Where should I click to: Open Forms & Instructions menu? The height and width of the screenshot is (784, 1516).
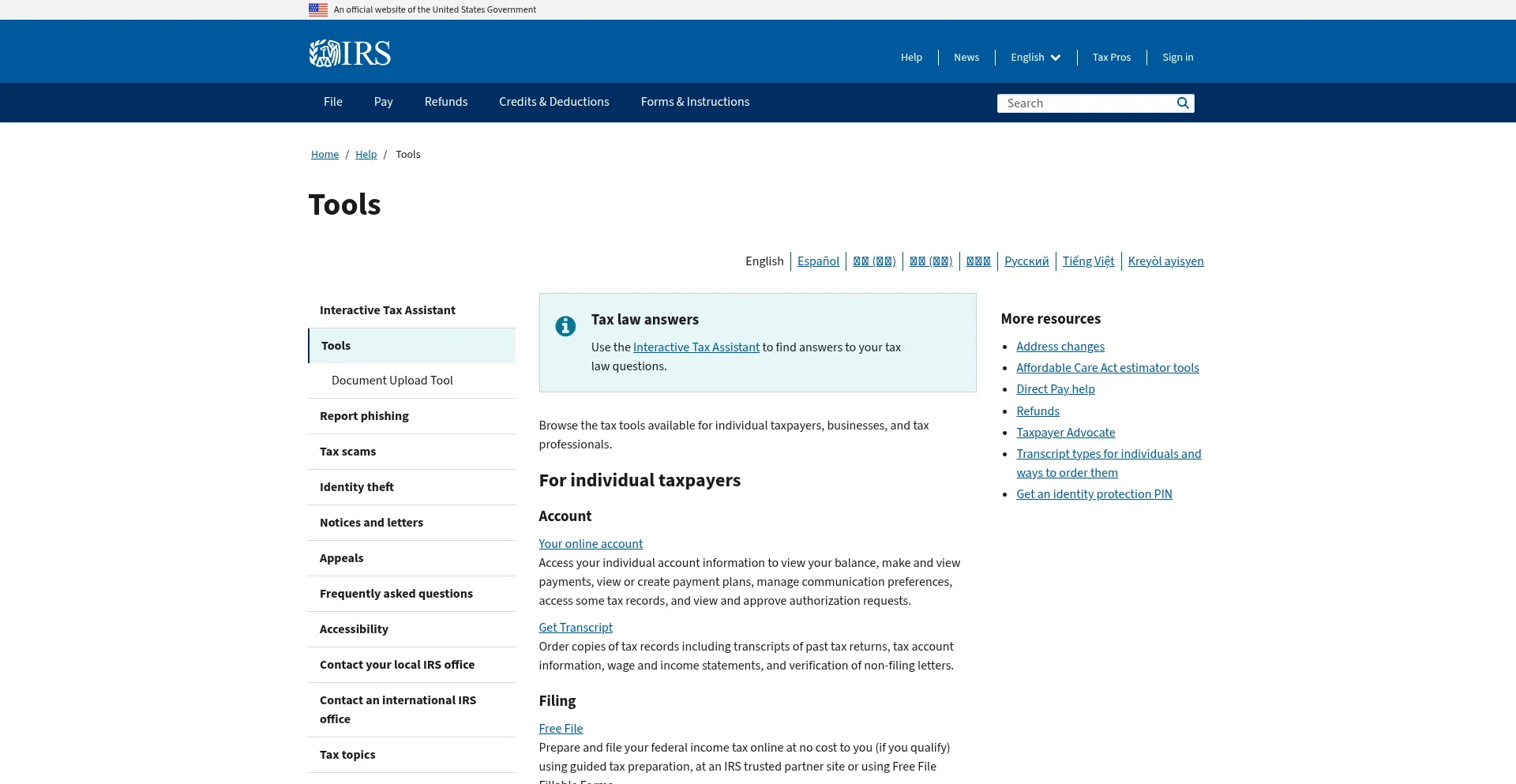pos(696,102)
